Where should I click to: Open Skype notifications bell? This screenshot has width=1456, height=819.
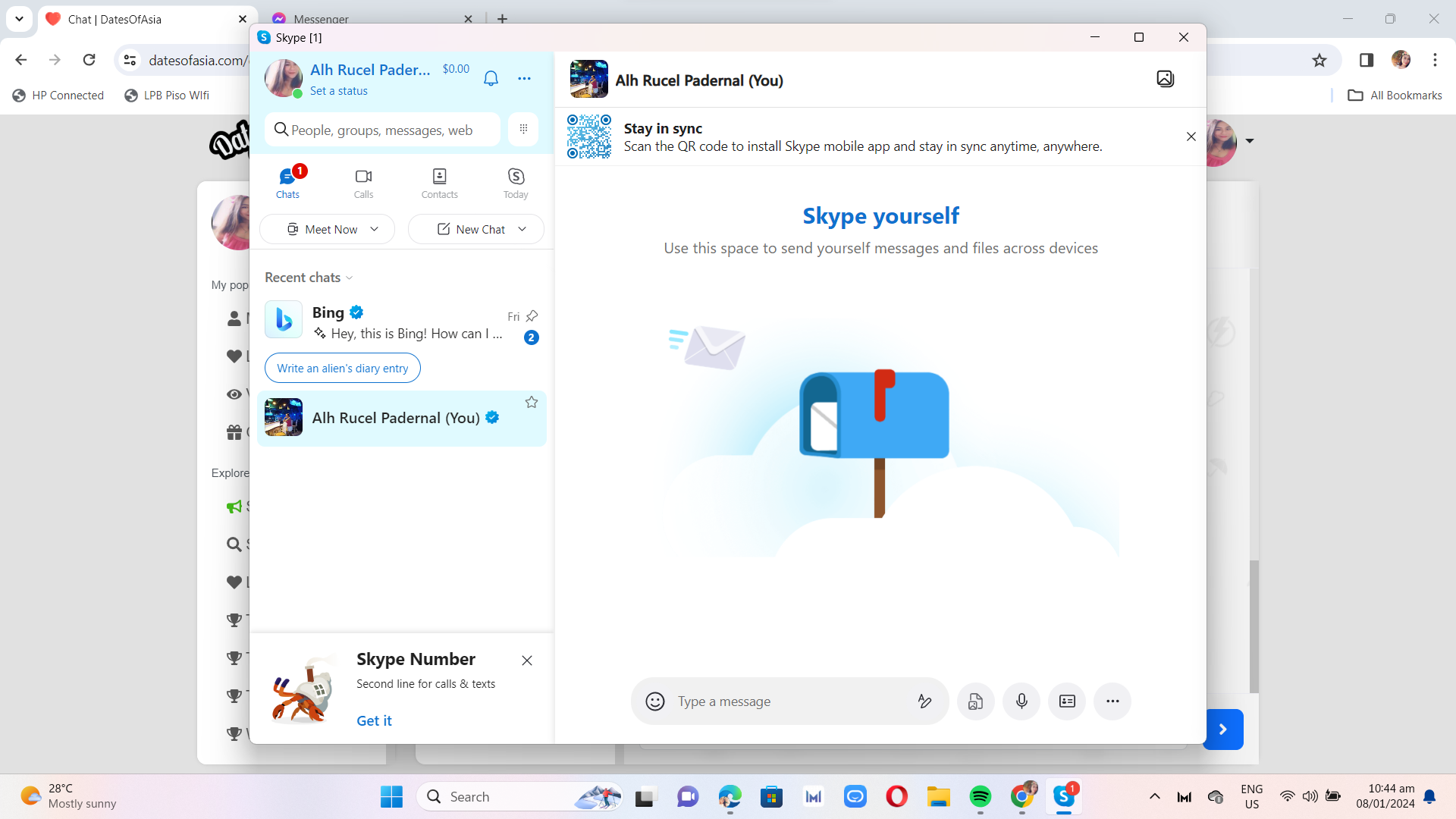click(x=491, y=78)
